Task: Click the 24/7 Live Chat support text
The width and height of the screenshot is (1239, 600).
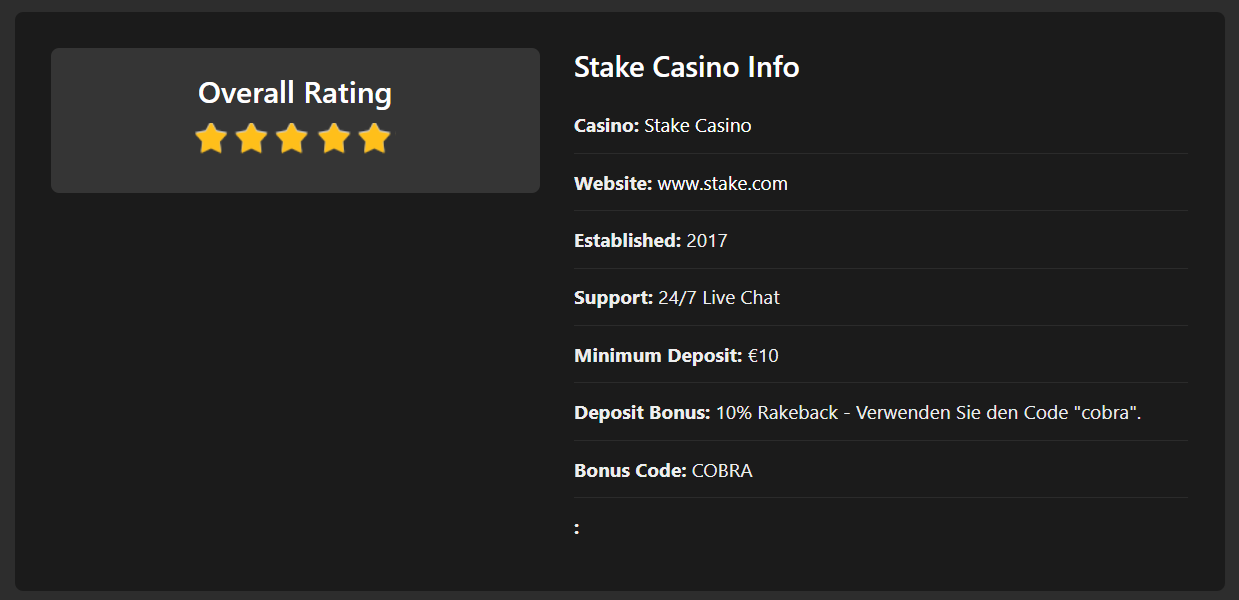Action: coord(718,298)
